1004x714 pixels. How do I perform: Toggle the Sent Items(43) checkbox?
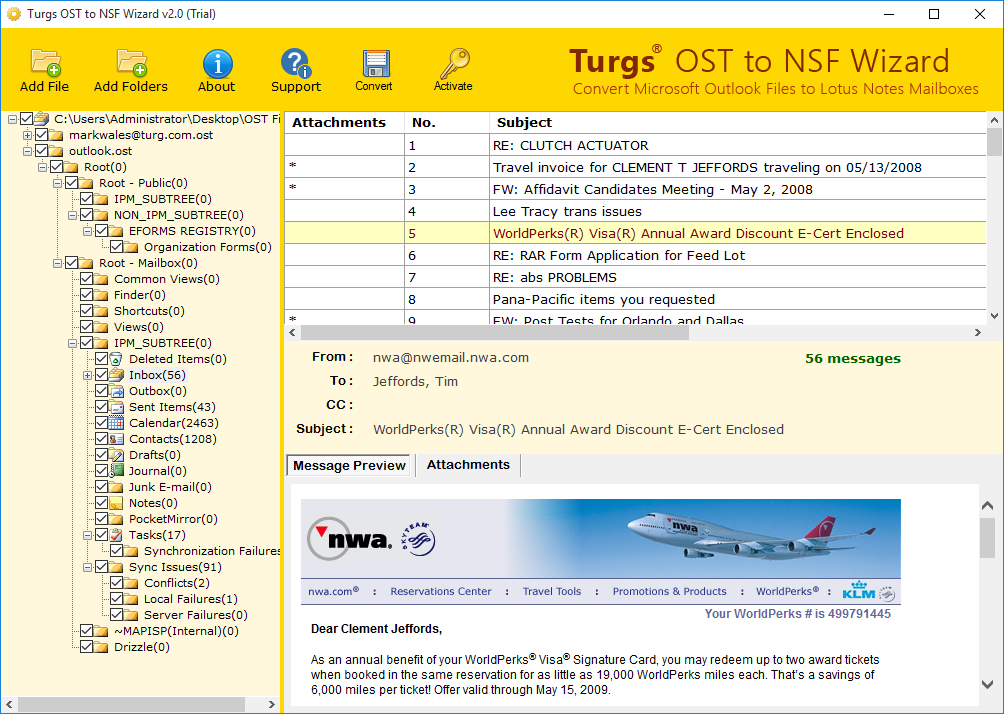point(102,407)
